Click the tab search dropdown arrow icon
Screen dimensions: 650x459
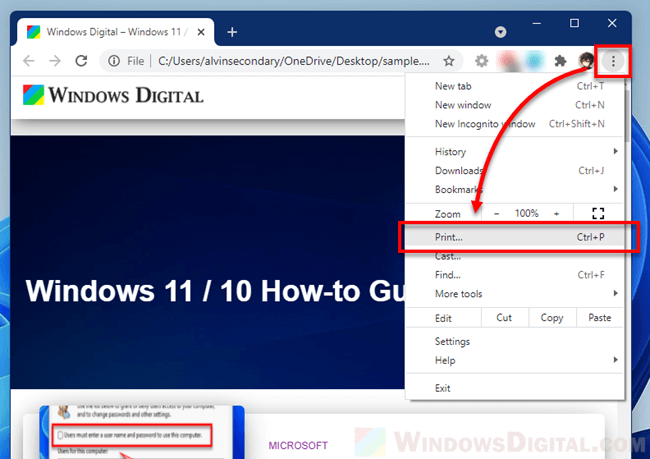(500, 32)
